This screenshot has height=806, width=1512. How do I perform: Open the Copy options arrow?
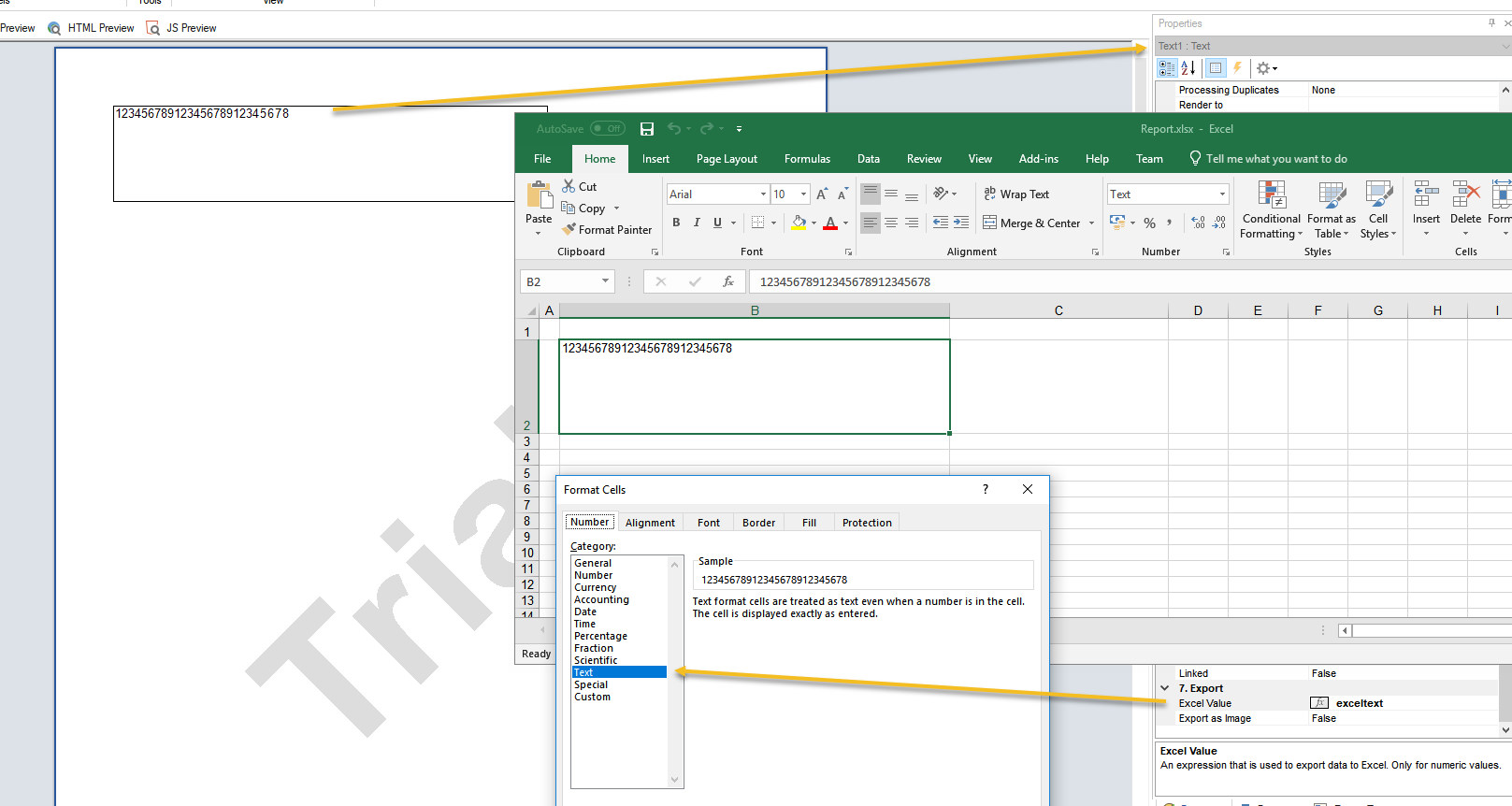pyautogui.click(x=616, y=209)
